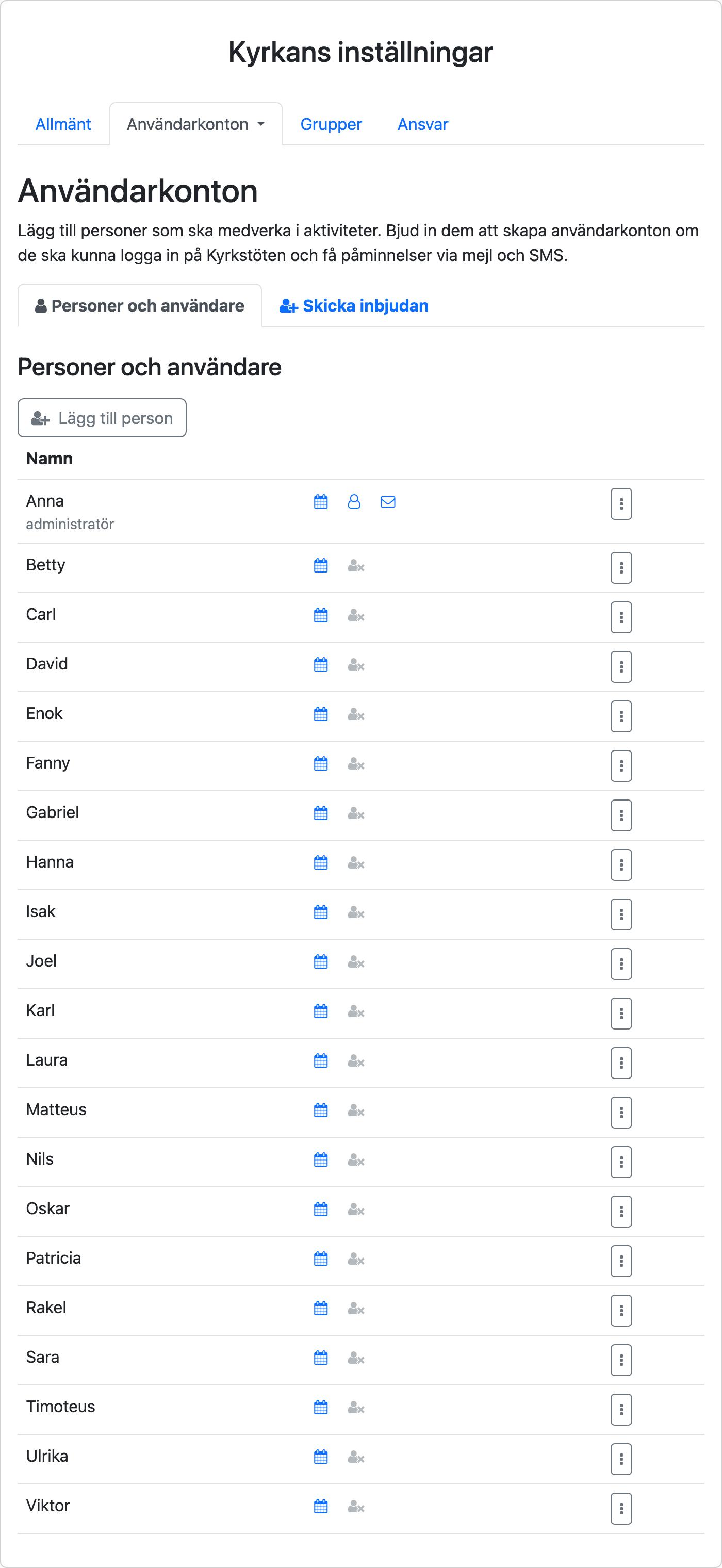The height and width of the screenshot is (1568, 722).
Task: Open the three-dot menu for Ulrika
Action: (621, 1459)
